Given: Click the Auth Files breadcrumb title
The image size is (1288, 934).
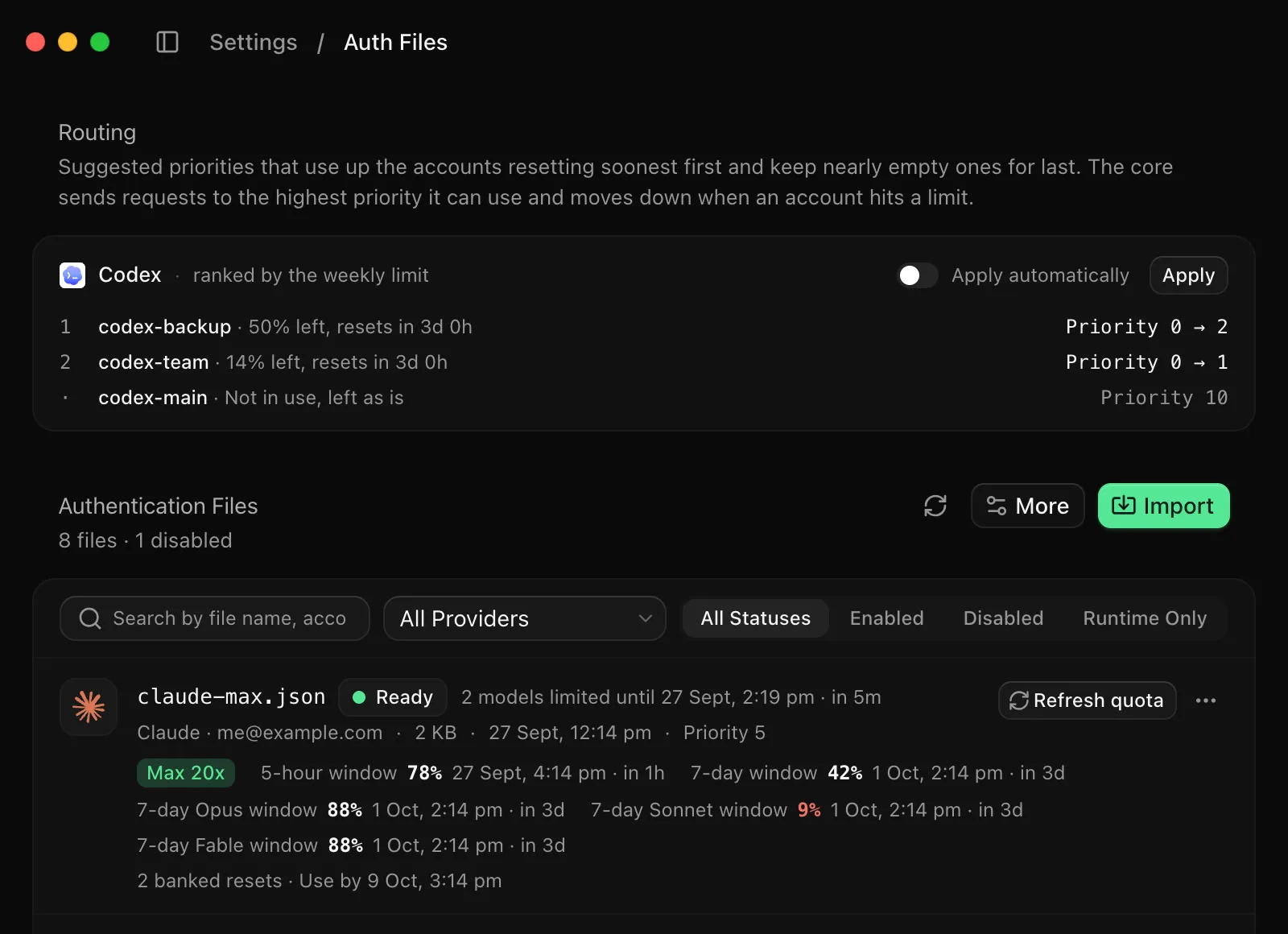Looking at the screenshot, I should [395, 42].
